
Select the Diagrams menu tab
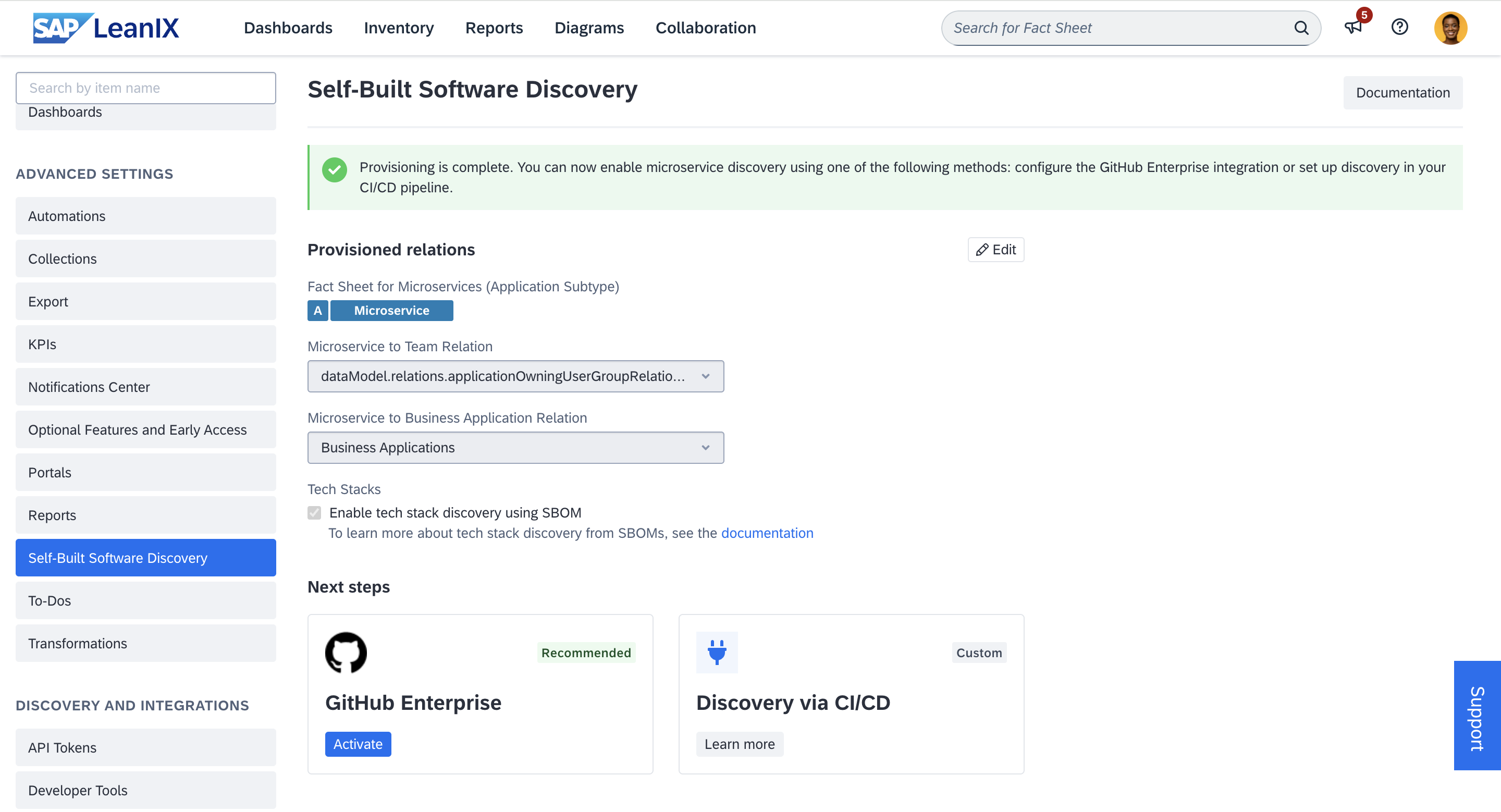coord(590,27)
